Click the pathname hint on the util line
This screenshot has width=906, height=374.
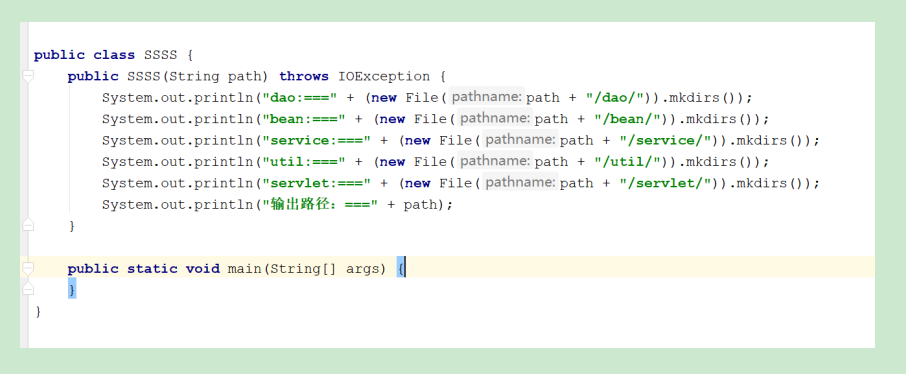[x=495, y=161]
